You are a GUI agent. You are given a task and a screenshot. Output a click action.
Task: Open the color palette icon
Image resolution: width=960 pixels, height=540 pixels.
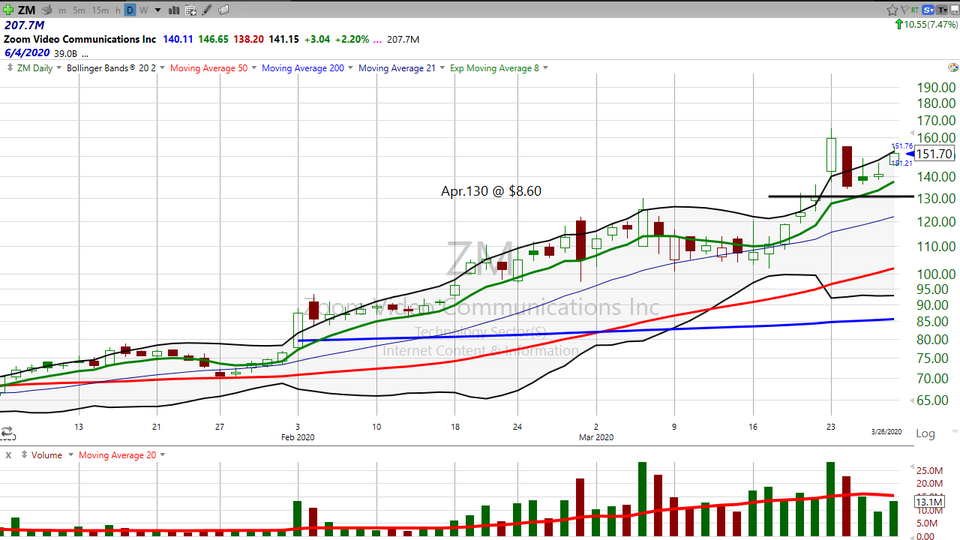click(953, 67)
